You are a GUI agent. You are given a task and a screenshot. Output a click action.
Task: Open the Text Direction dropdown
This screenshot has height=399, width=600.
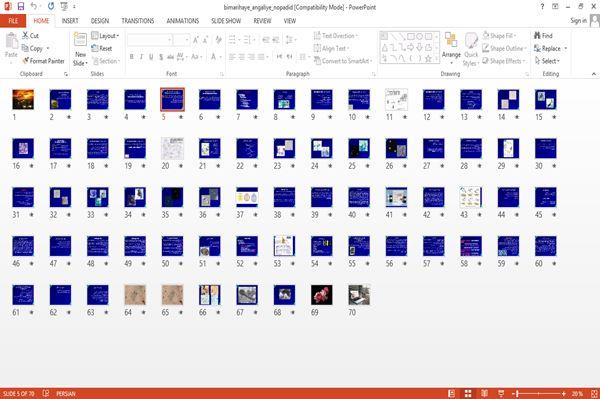pos(336,36)
